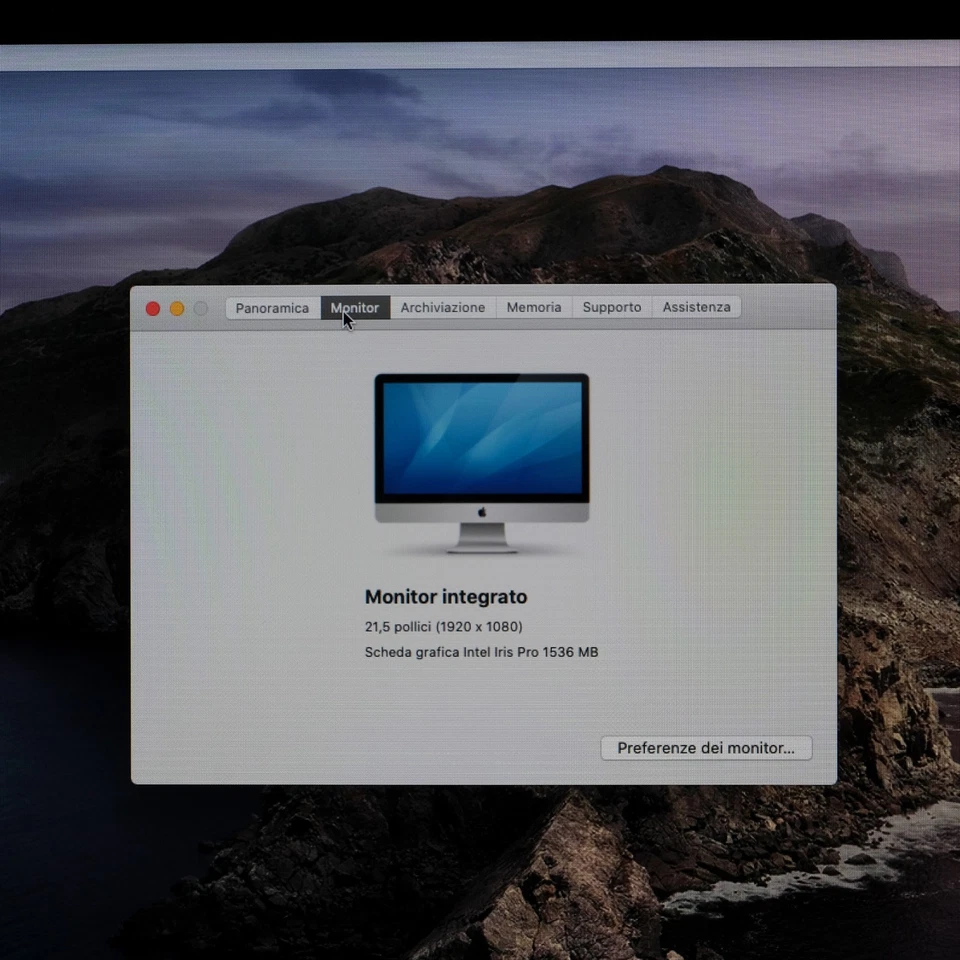Click the Monitor integrato heading
This screenshot has width=960, height=960.
[446, 596]
